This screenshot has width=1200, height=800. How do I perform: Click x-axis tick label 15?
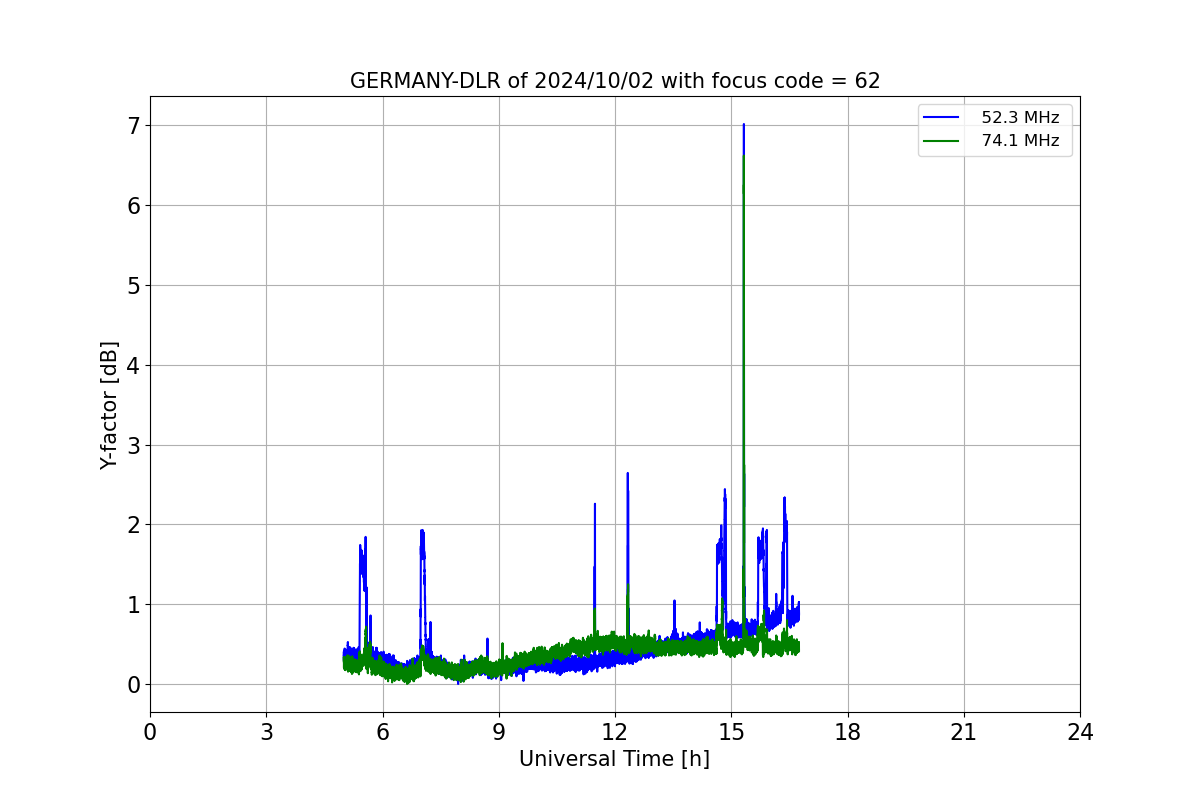coord(731,732)
